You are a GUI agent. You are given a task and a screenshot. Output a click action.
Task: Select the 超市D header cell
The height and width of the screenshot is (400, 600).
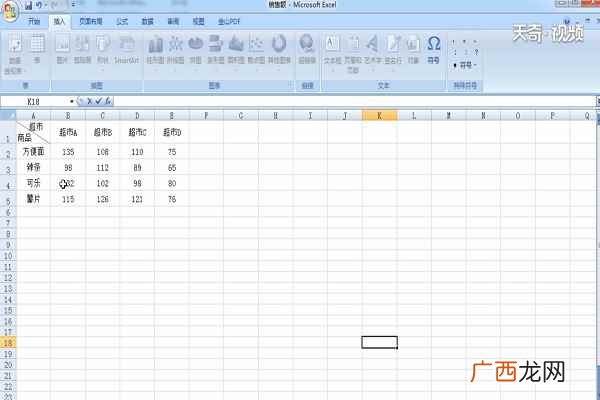coord(172,132)
